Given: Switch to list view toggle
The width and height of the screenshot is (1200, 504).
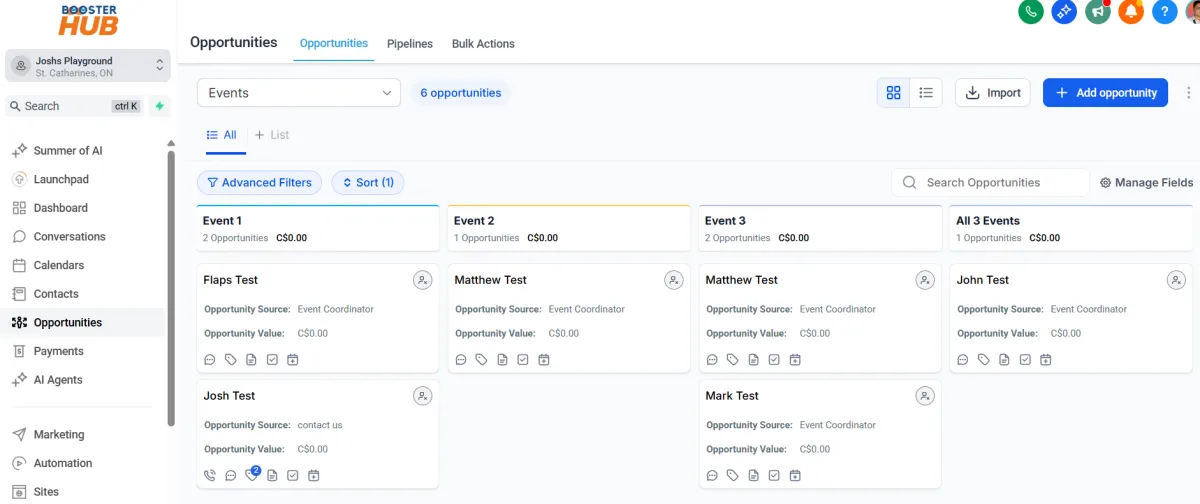Looking at the screenshot, I should coord(926,93).
